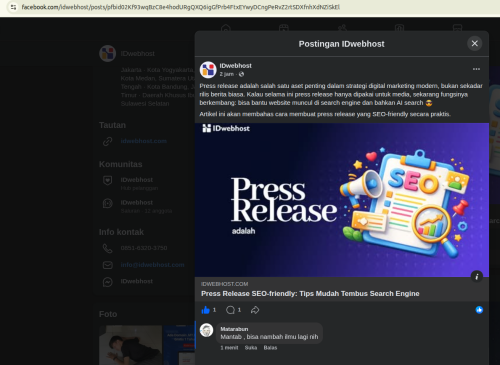Open photo of person lying down in Foto

click(x=130, y=345)
